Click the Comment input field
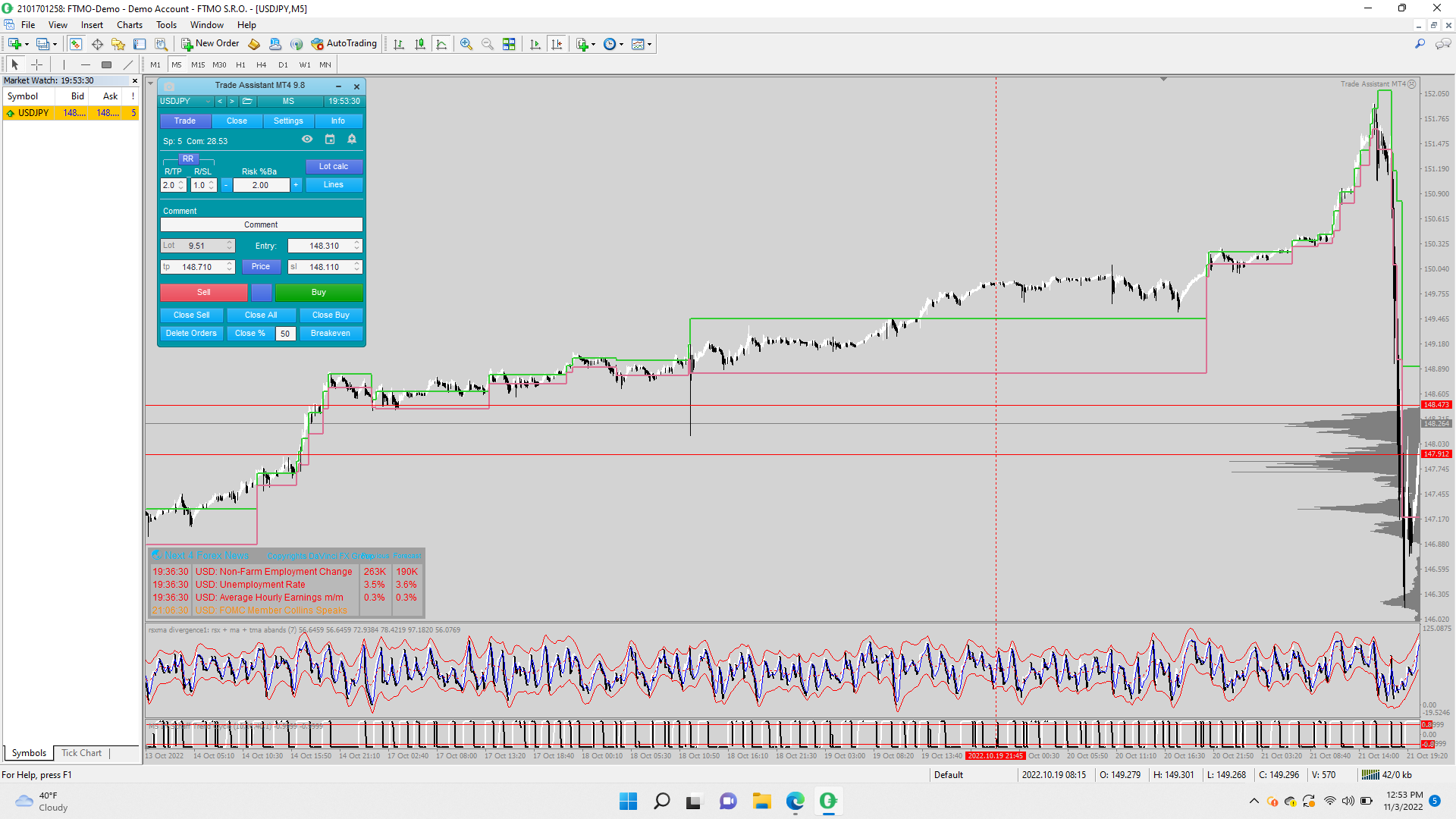The width and height of the screenshot is (1456, 819). point(261,225)
